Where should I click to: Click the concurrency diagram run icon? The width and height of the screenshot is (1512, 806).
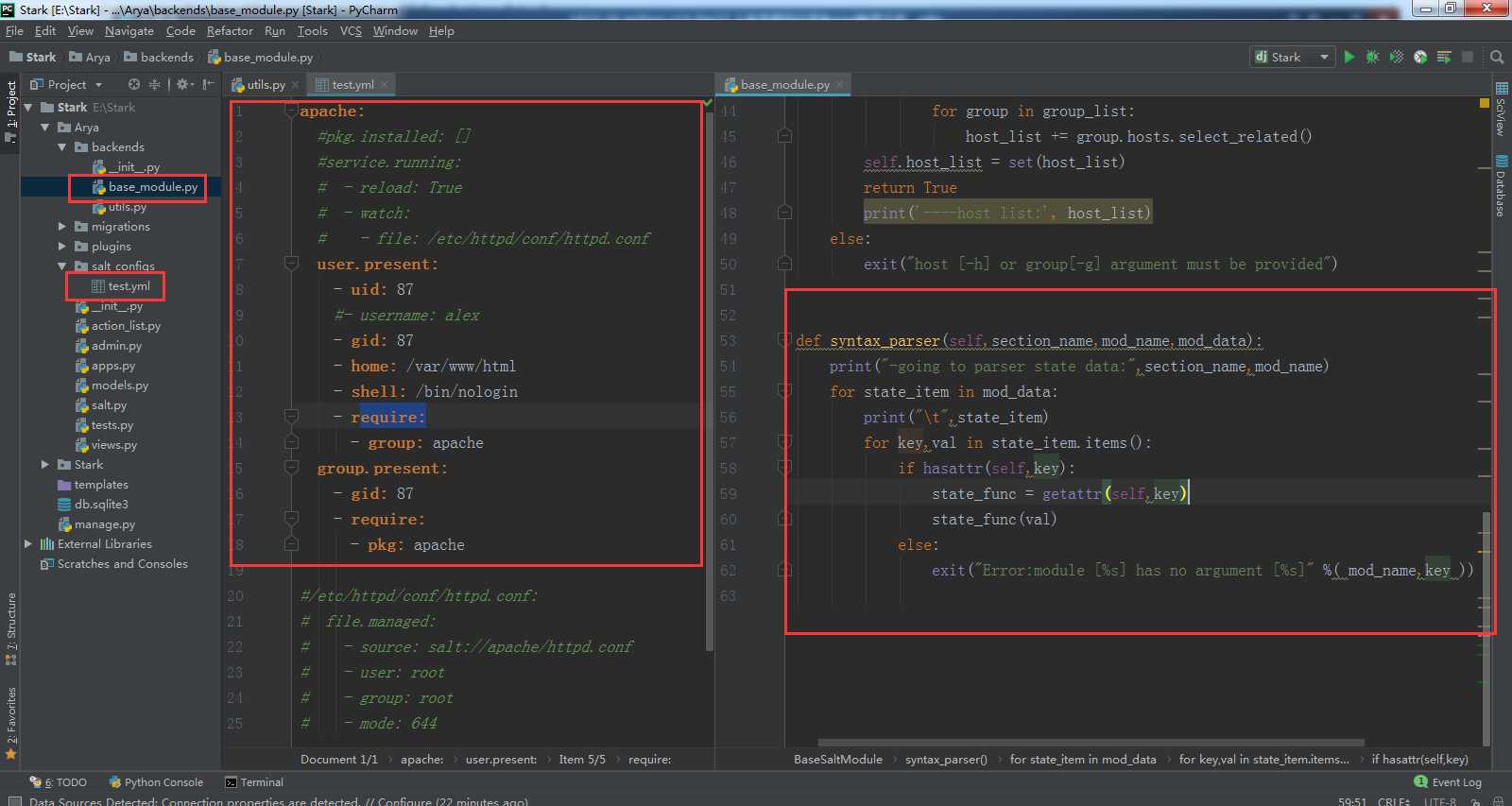click(1443, 57)
